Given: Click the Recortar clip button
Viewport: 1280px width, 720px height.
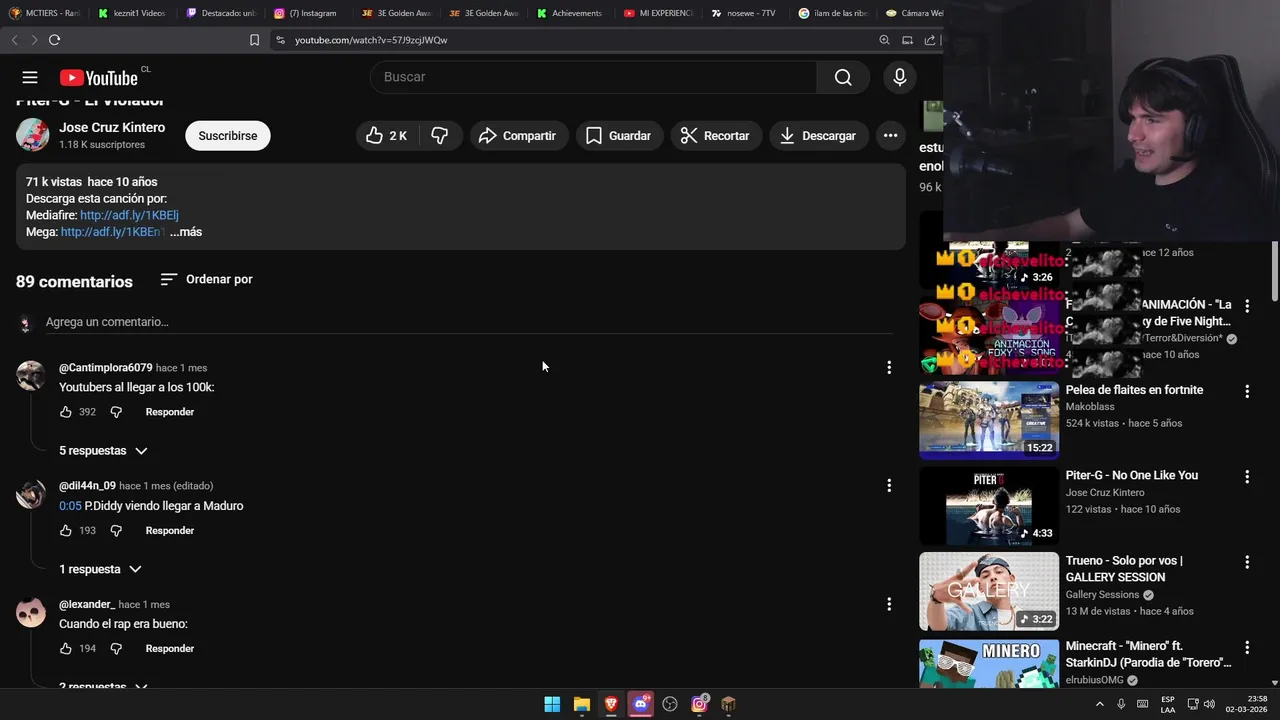Looking at the screenshot, I should click(715, 136).
